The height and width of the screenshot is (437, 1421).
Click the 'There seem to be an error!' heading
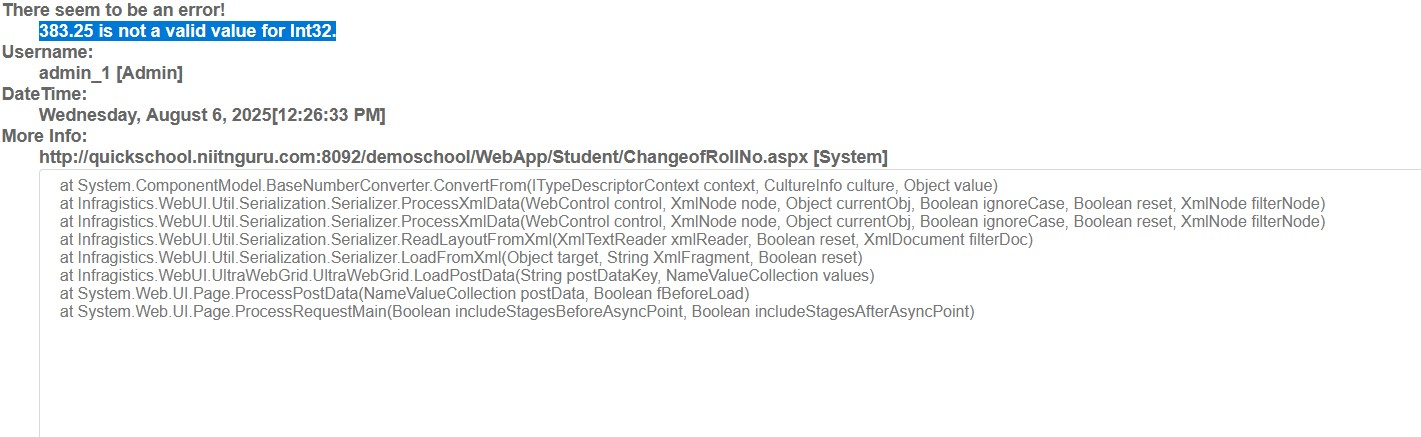tap(100, 10)
